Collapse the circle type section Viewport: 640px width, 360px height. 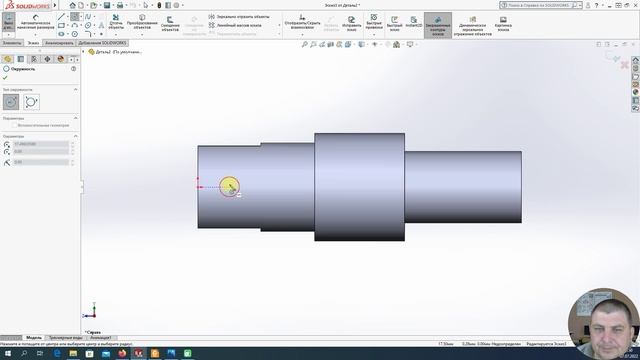tap(76, 89)
